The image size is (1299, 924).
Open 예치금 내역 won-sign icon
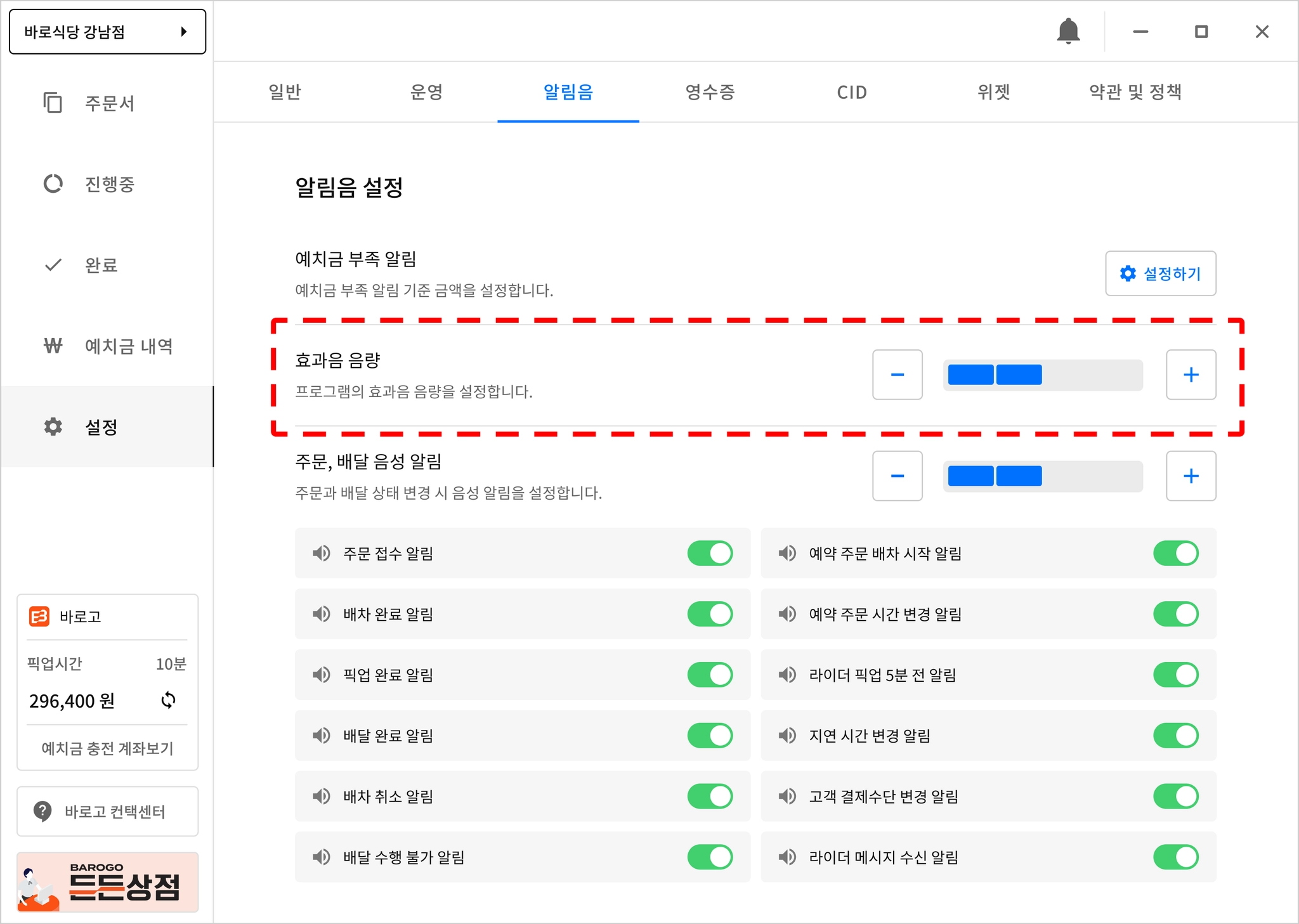pos(53,346)
